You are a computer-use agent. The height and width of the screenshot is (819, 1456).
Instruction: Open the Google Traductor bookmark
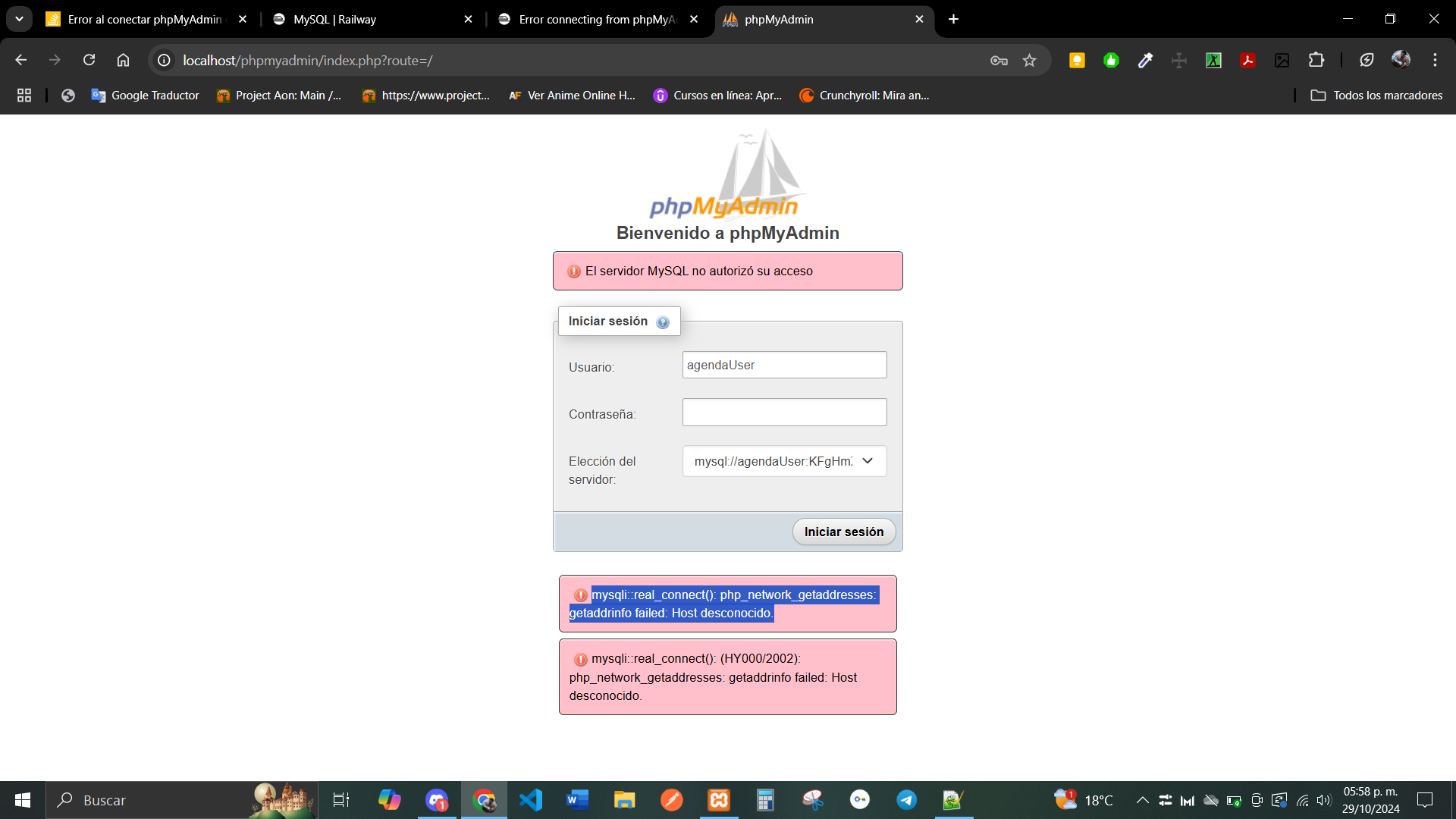click(x=145, y=96)
